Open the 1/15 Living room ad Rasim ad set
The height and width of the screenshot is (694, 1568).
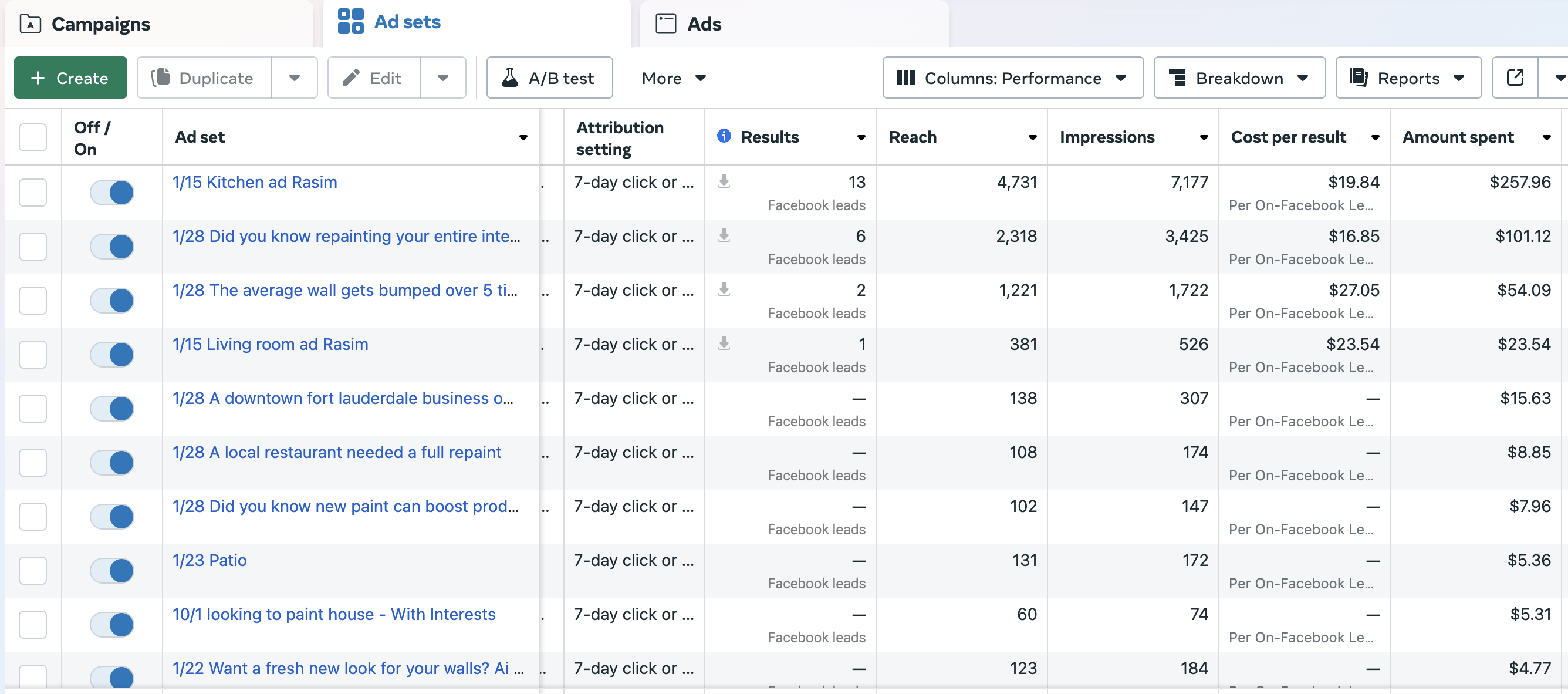271,344
